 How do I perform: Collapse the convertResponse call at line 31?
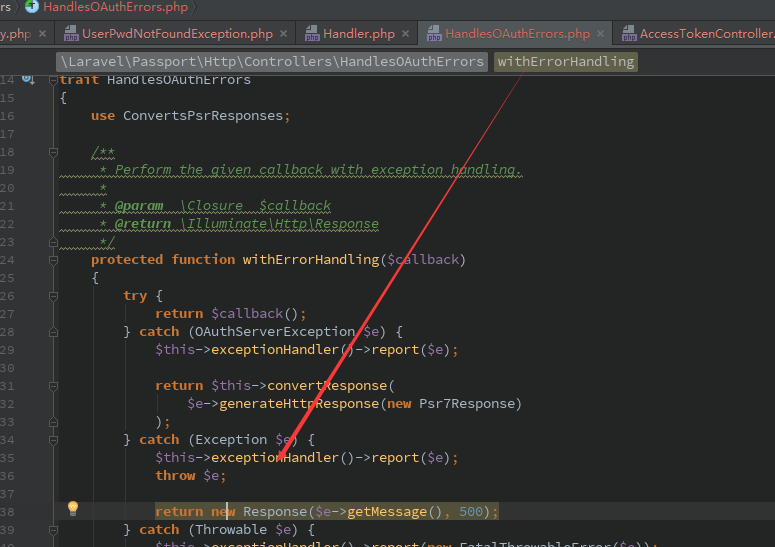pyautogui.click(x=53, y=386)
